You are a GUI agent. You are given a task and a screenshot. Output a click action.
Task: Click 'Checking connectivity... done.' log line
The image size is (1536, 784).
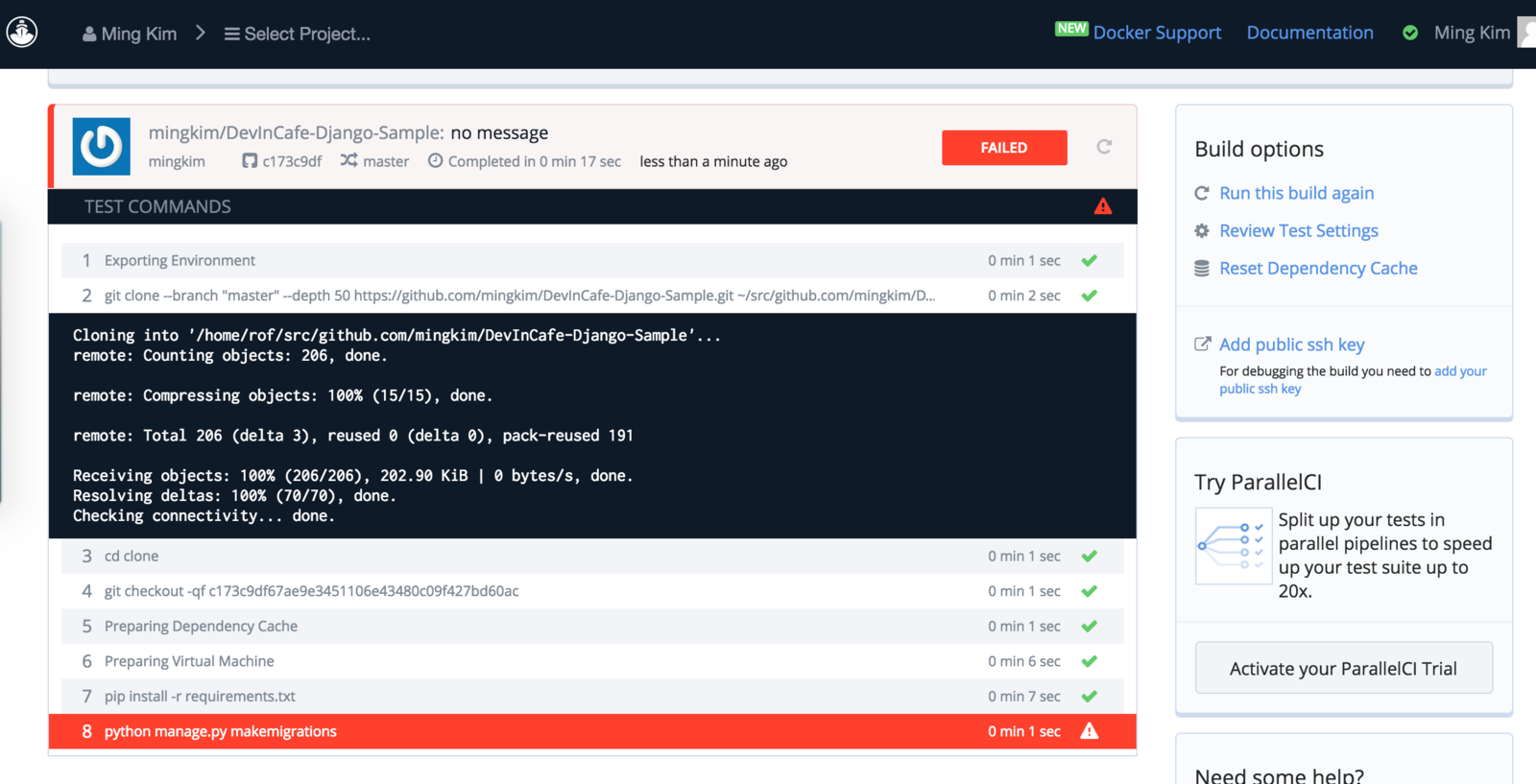204,516
